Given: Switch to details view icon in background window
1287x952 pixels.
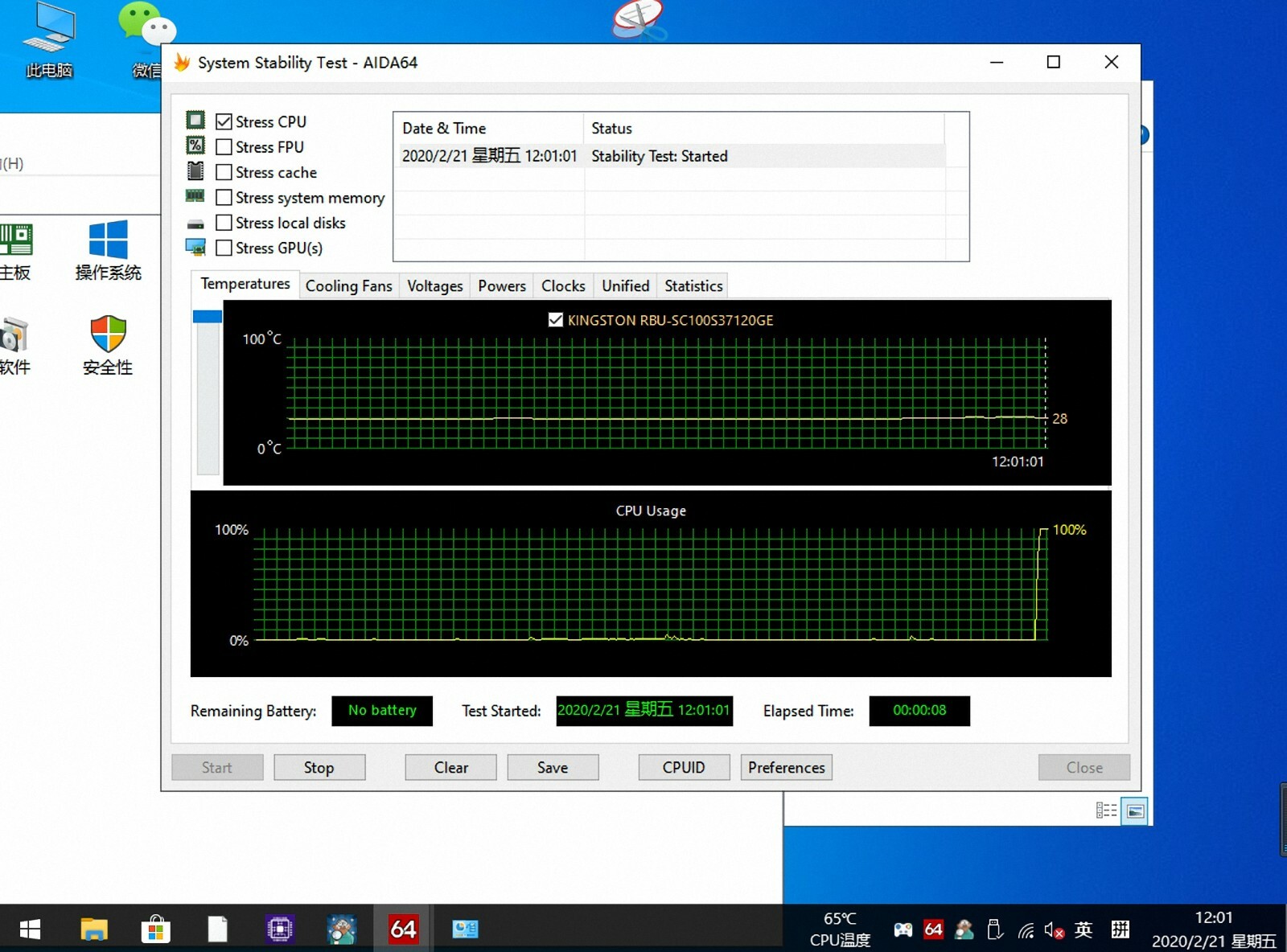Looking at the screenshot, I should point(1106,810).
